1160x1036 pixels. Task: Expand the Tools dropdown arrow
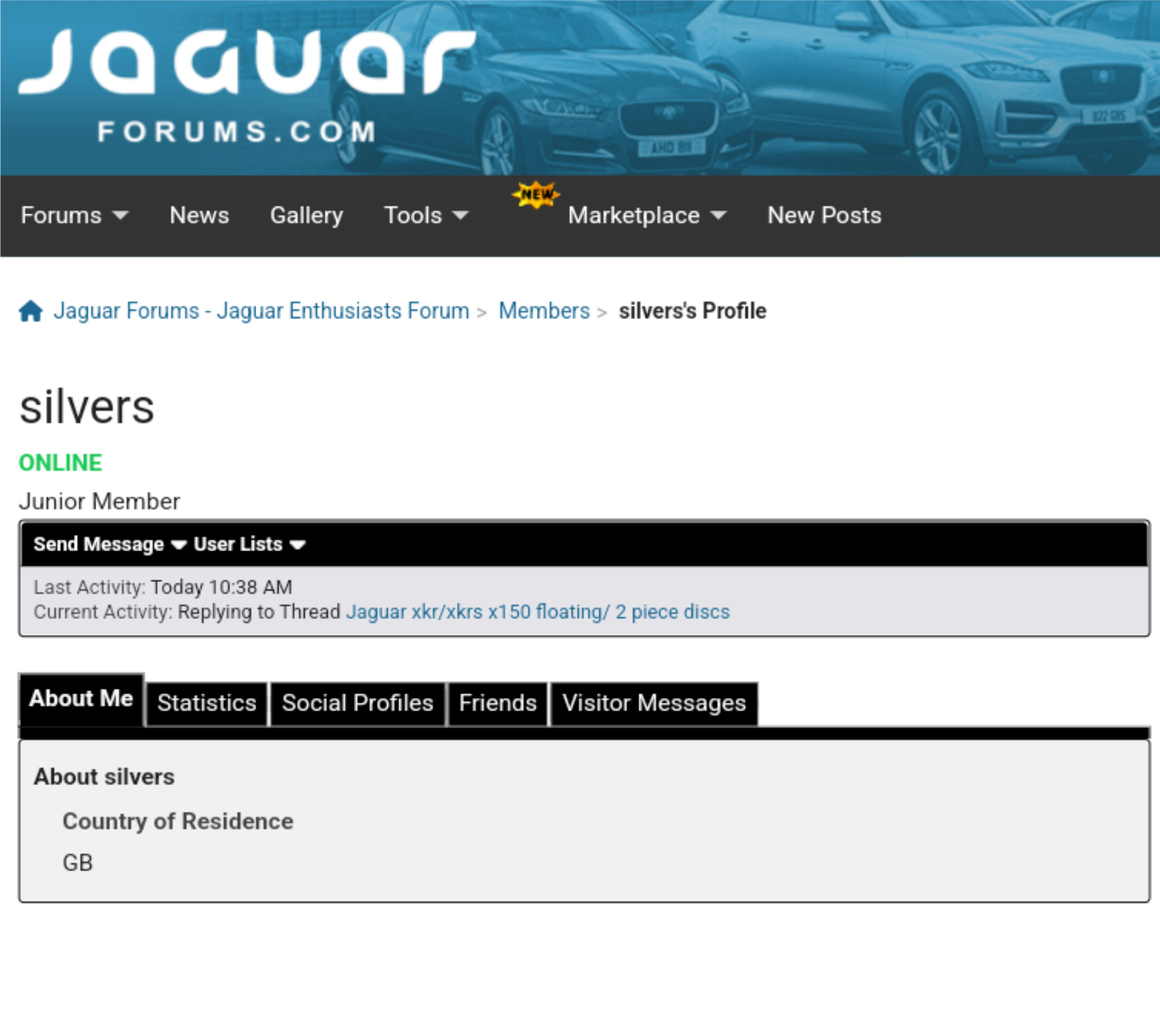pyautogui.click(x=461, y=216)
